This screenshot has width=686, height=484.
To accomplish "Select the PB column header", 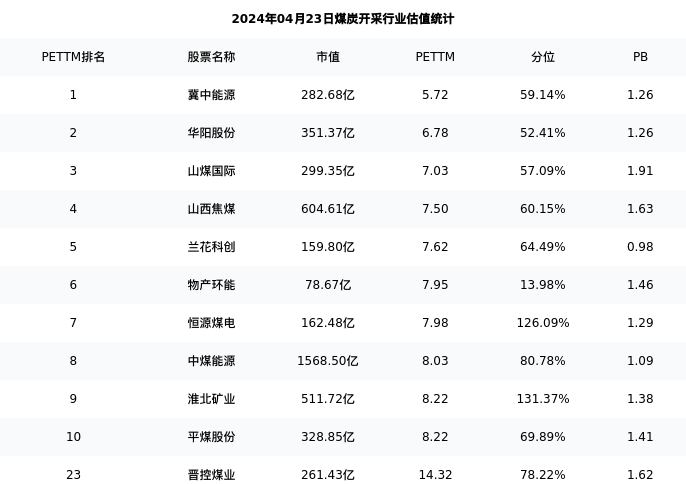I will coord(640,57).
